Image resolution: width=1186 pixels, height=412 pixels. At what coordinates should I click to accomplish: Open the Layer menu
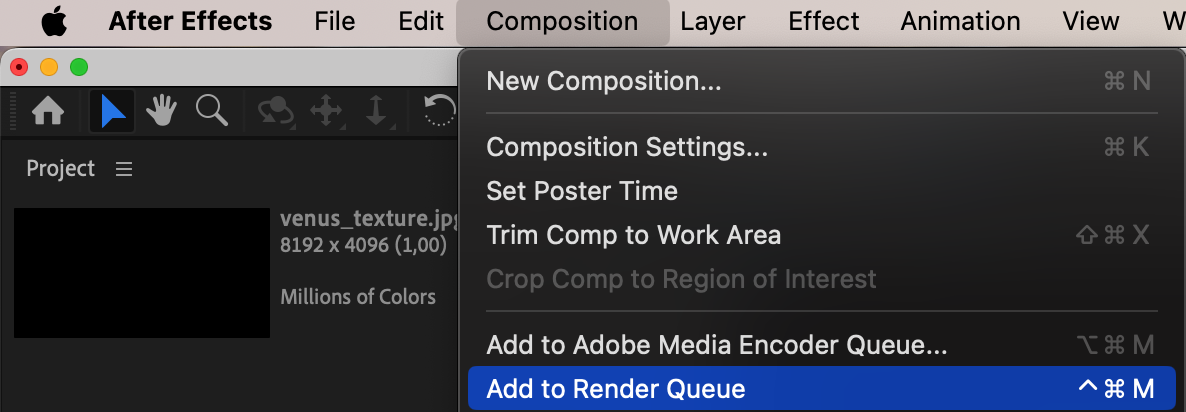tap(713, 21)
